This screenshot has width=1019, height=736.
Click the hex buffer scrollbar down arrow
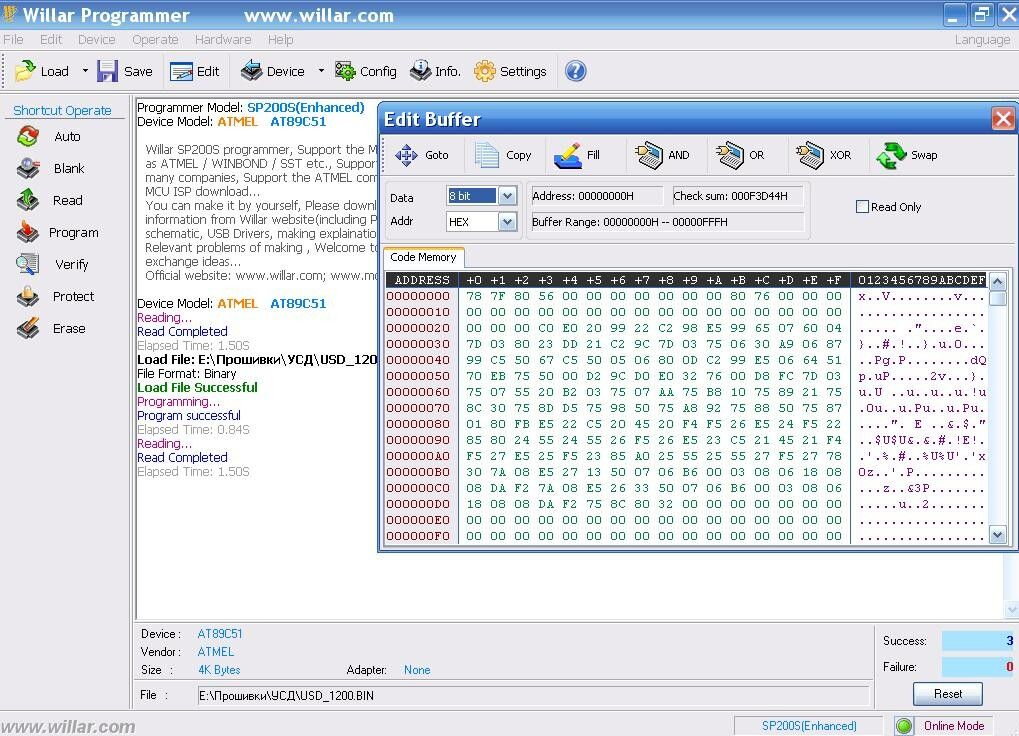(x=997, y=535)
